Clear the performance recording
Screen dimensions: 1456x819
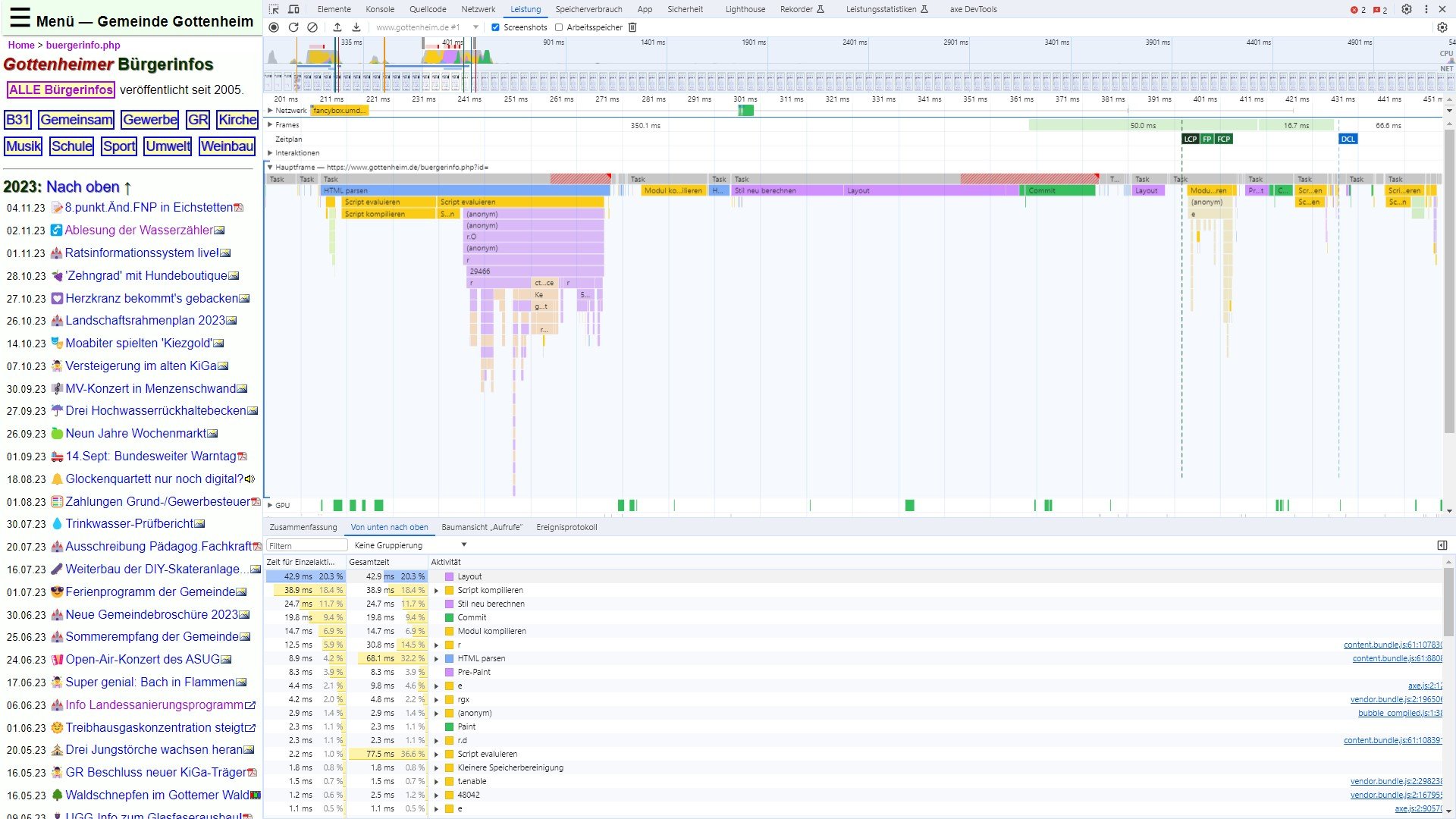(x=312, y=27)
